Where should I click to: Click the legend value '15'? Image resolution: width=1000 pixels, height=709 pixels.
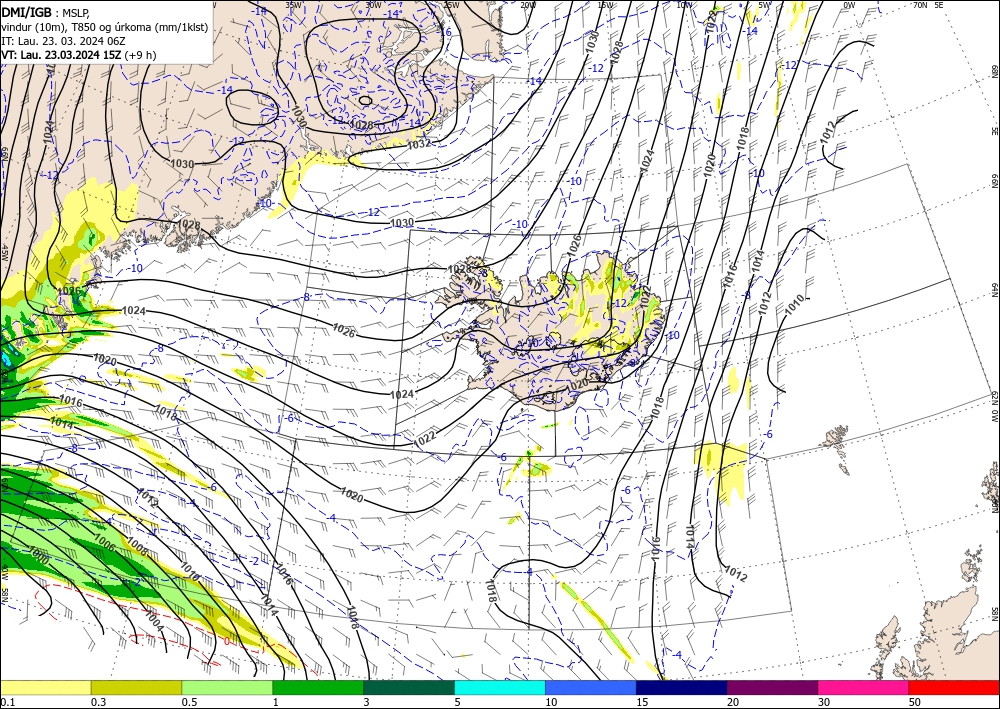click(642, 702)
